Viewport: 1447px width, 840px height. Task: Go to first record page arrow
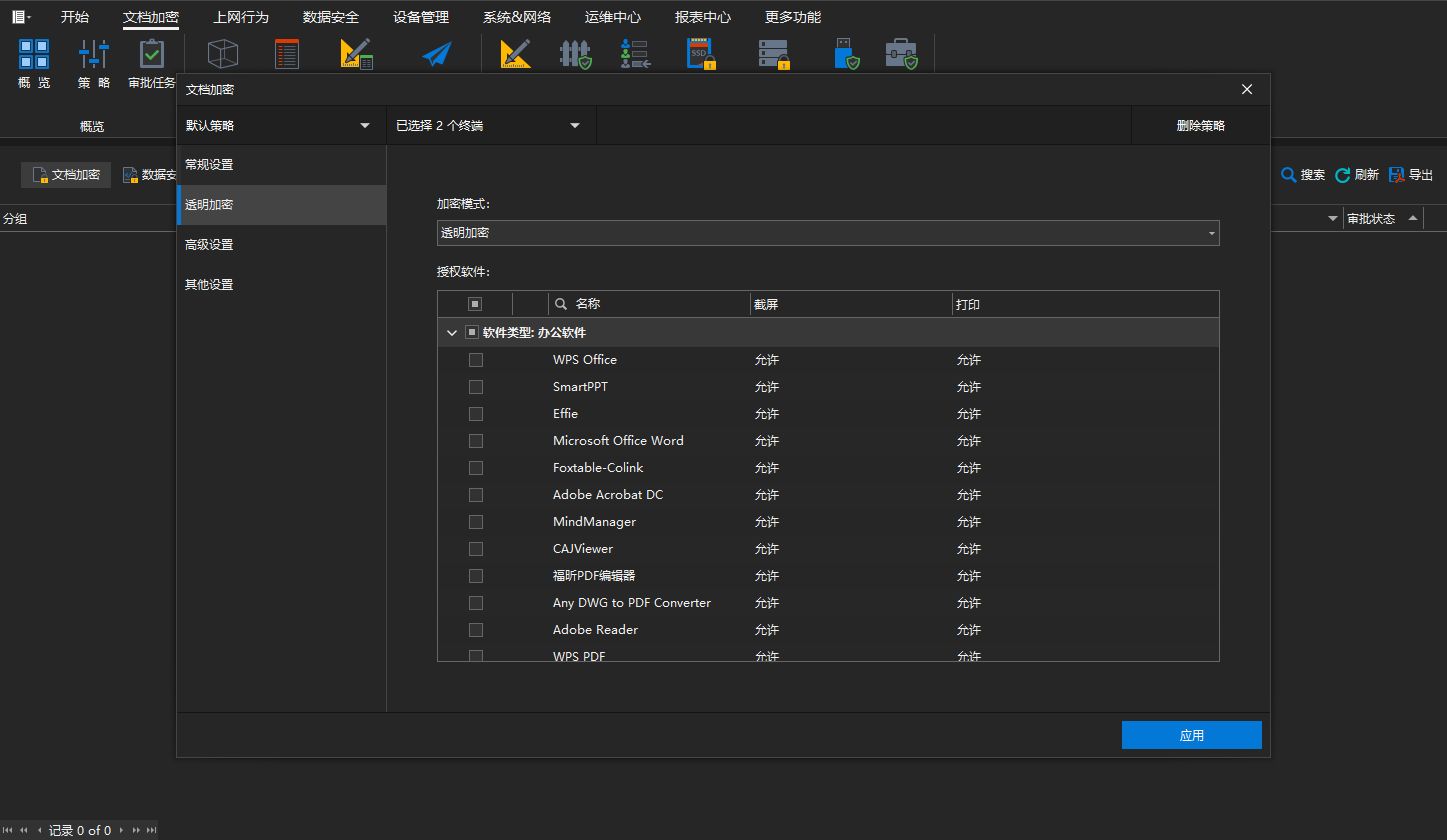tap(8, 830)
